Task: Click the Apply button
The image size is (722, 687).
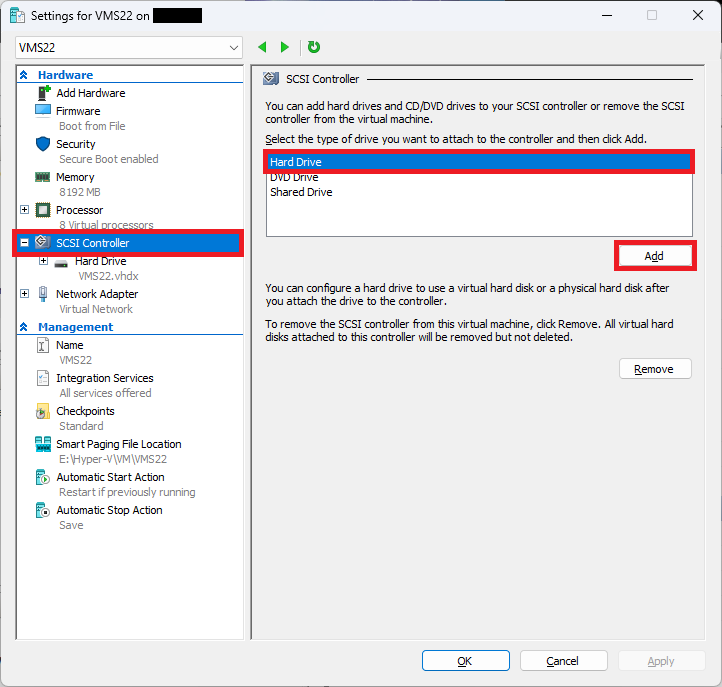Action: coord(662,661)
